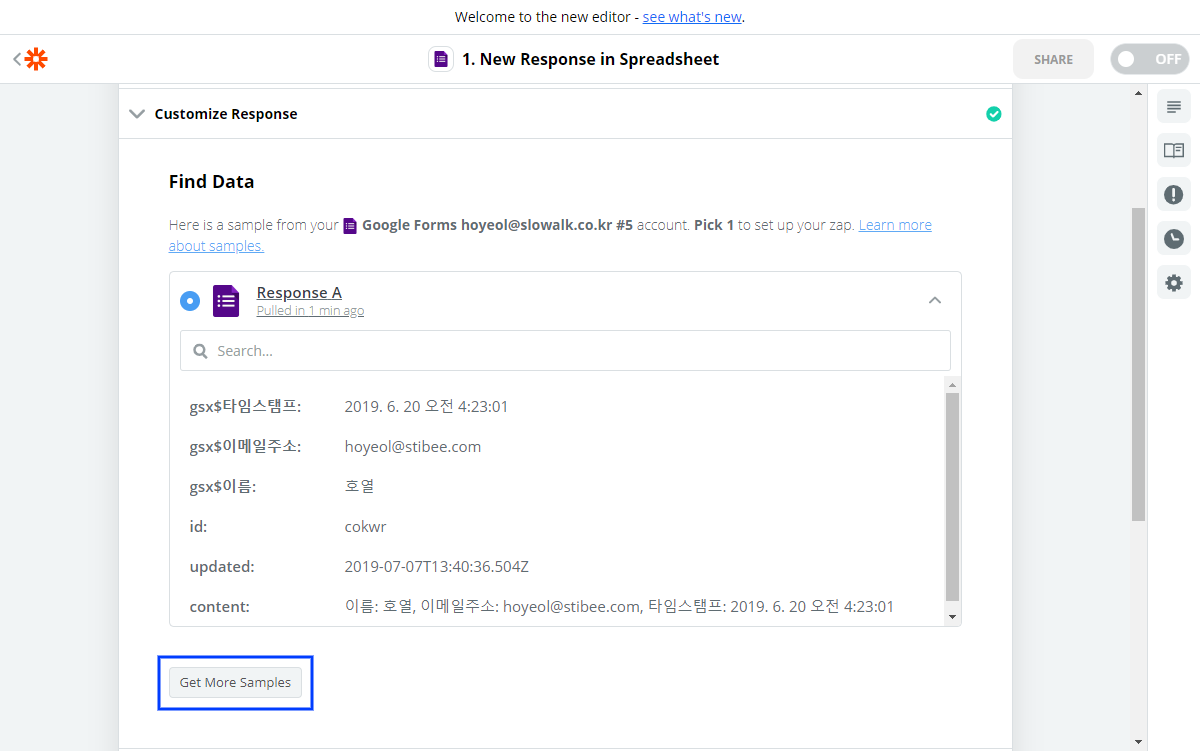
Task: Click sample list scroll-down arrow
Action: (952, 617)
